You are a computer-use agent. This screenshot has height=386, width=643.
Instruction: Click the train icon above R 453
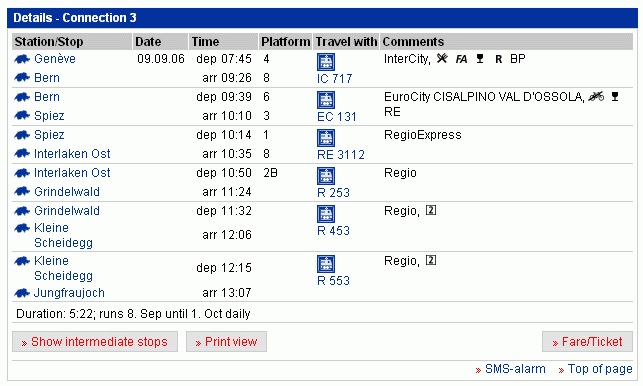[x=326, y=214]
